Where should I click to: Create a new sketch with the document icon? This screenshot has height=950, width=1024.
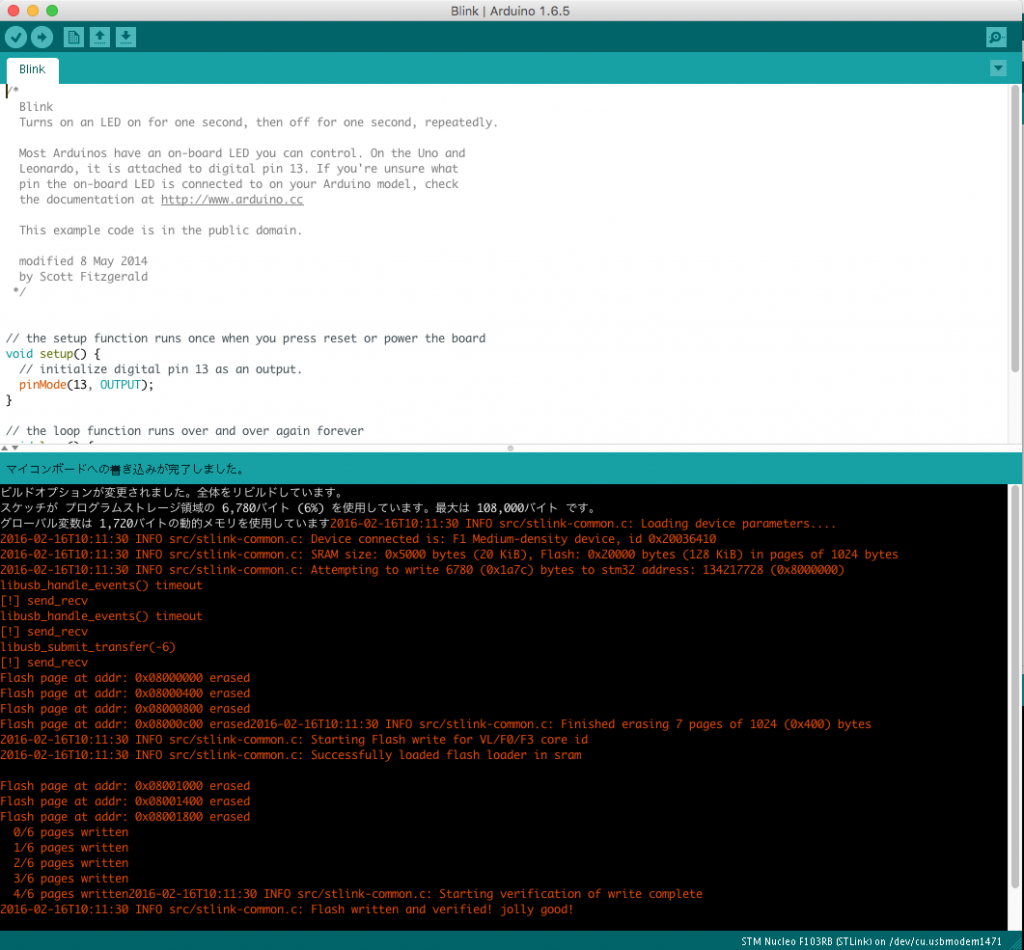coord(73,37)
